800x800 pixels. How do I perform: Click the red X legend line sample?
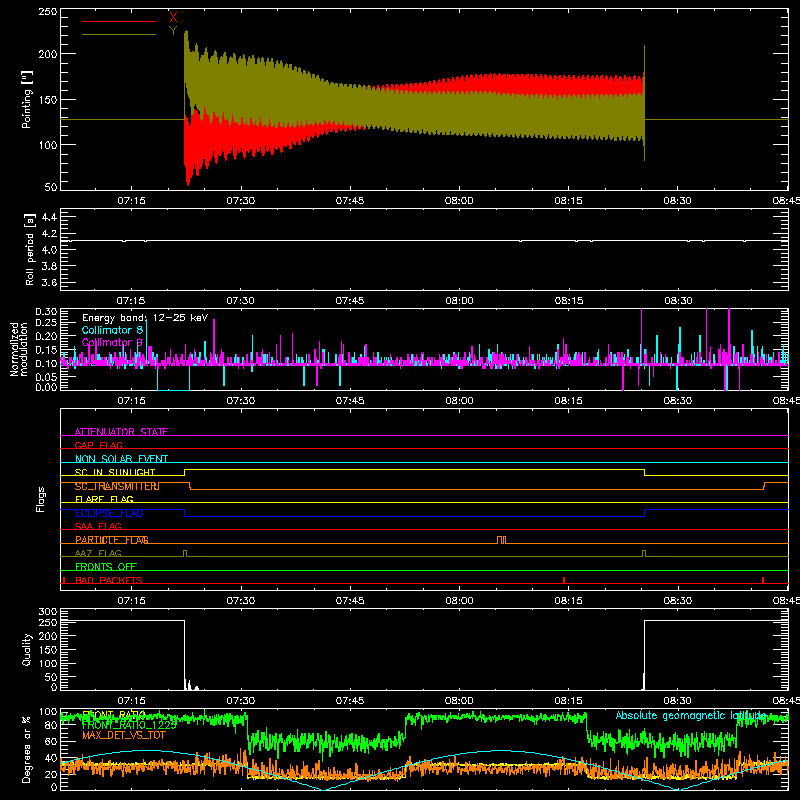click(x=119, y=21)
